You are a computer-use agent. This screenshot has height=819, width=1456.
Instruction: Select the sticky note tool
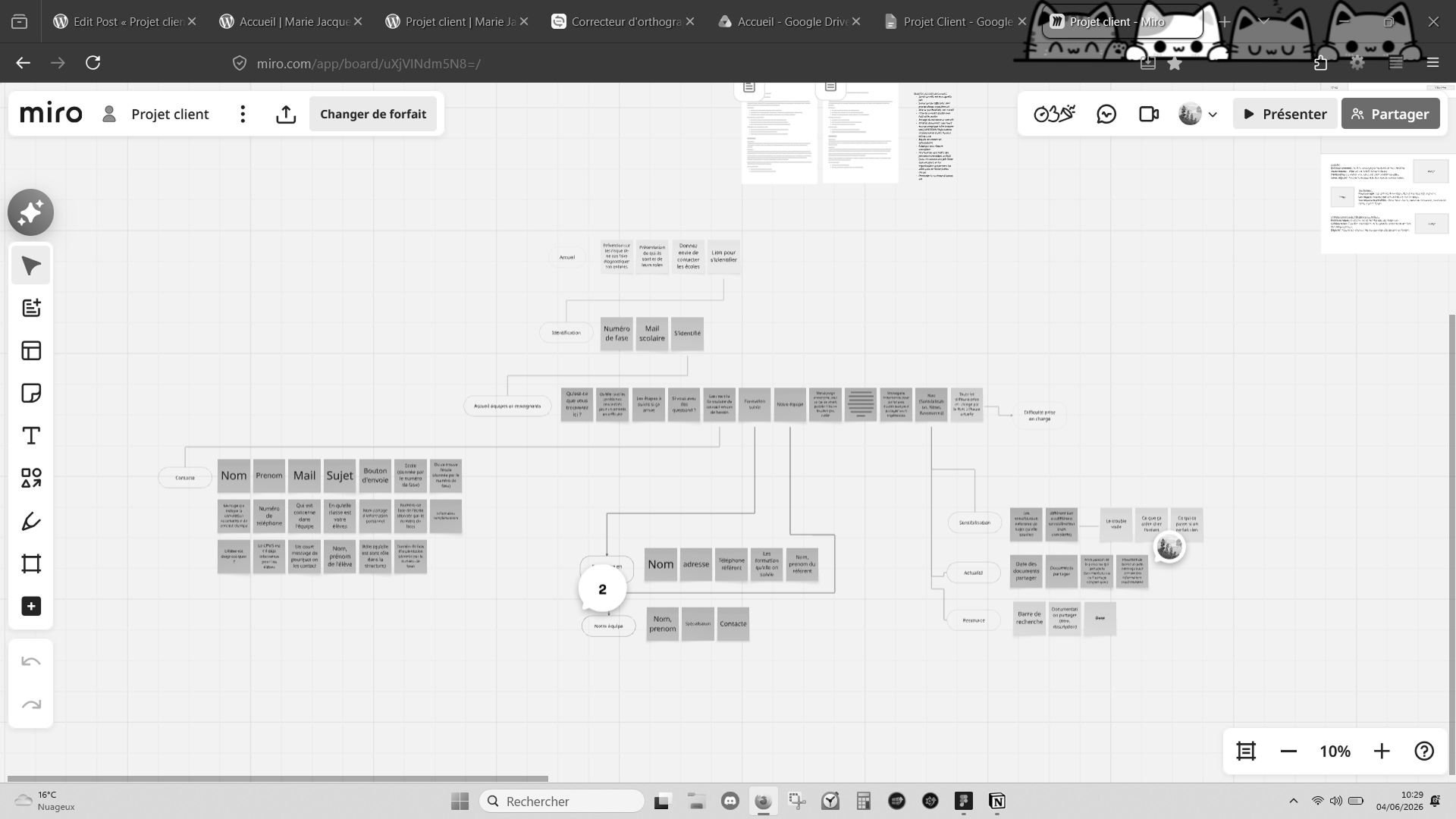(x=31, y=393)
